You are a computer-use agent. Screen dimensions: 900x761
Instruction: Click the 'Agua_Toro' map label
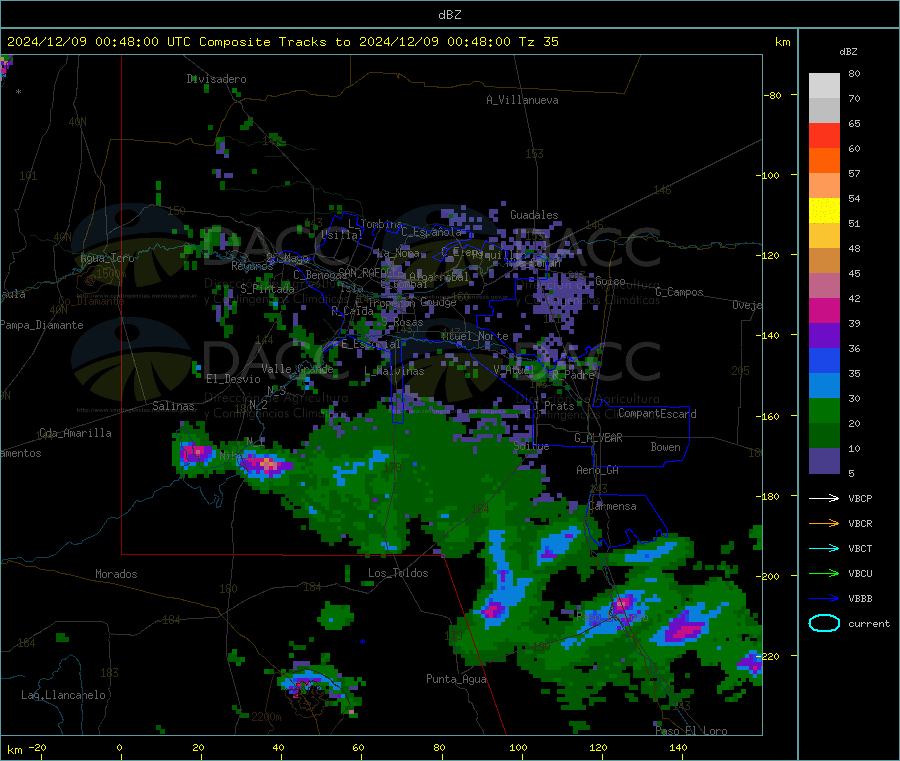point(107,258)
